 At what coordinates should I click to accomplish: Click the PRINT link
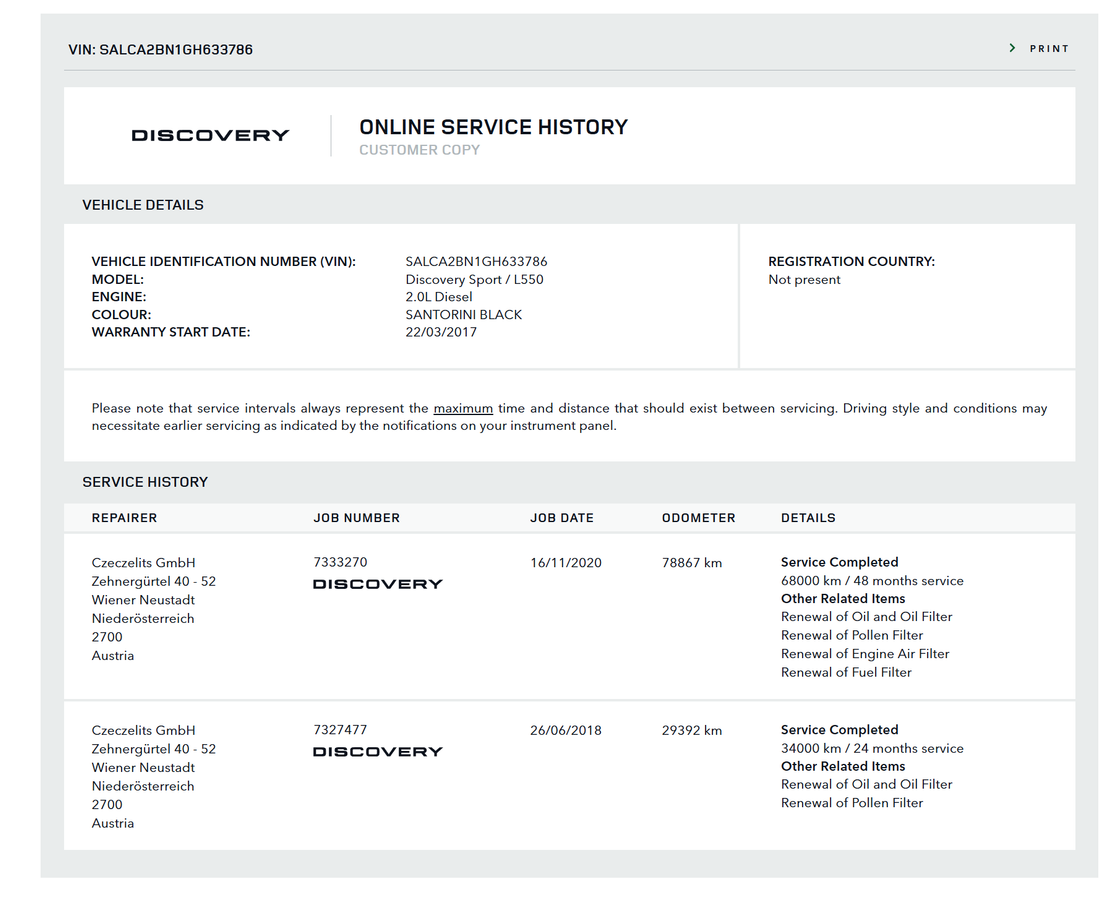pyautogui.click(x=1049, y=49)
